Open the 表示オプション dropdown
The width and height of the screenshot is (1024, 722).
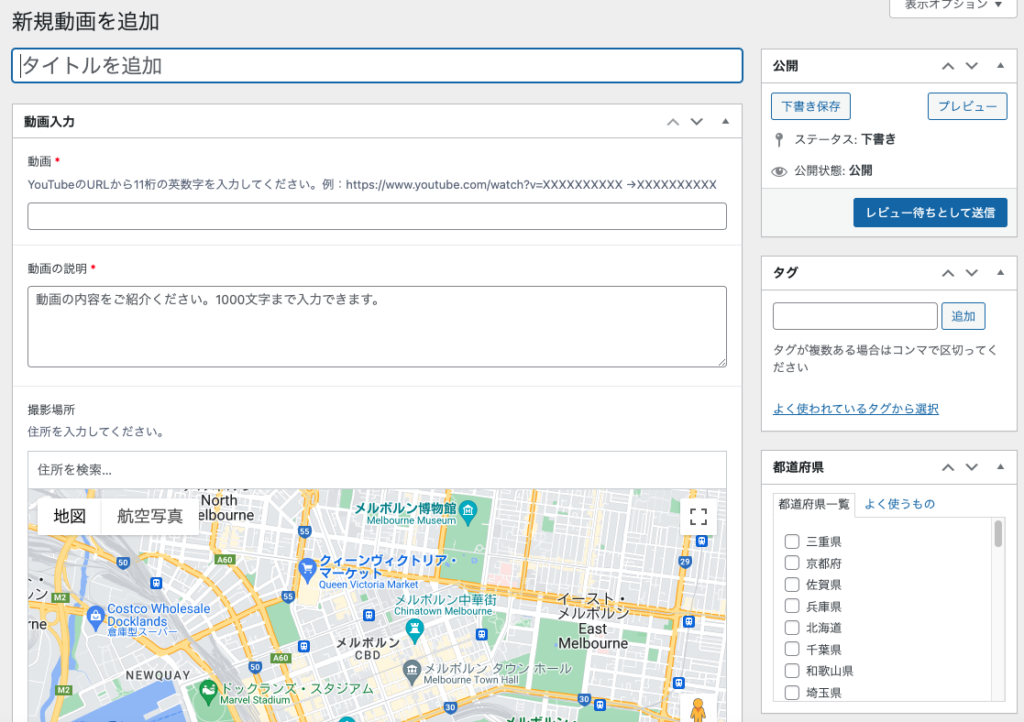click(953, 7)
